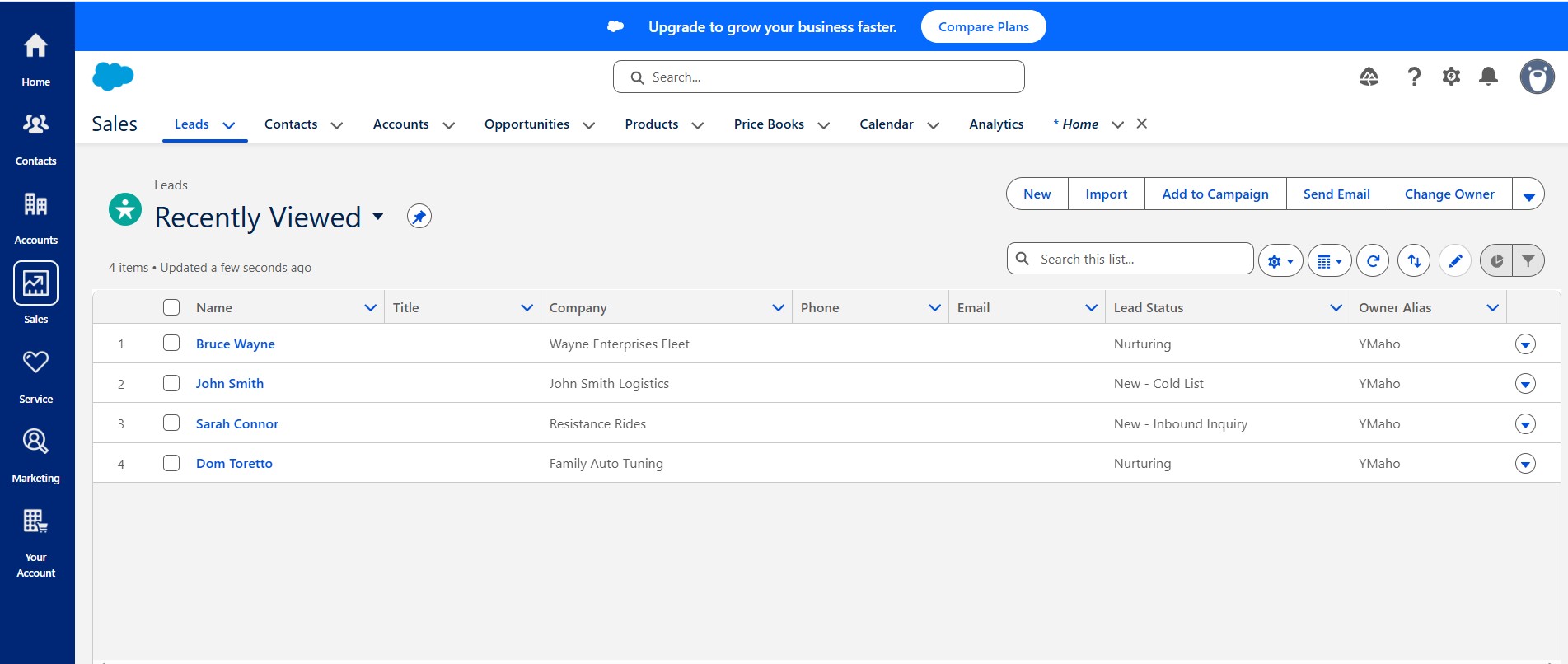Open Title column header menu

(x=527, y=307)
